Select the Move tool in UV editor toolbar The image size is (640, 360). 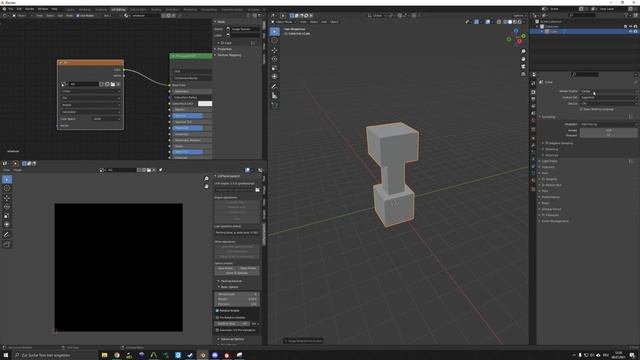(x=7, y=198)
